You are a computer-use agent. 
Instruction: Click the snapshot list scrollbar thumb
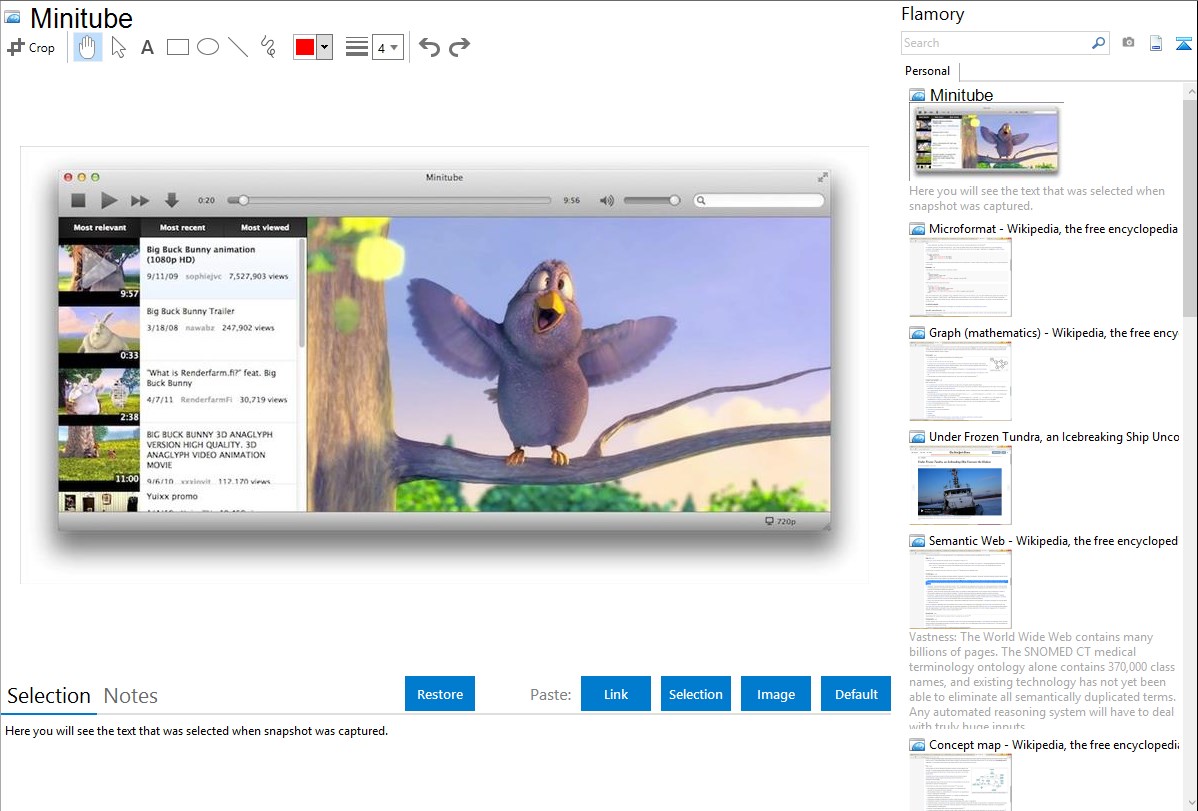point(1190,206)
